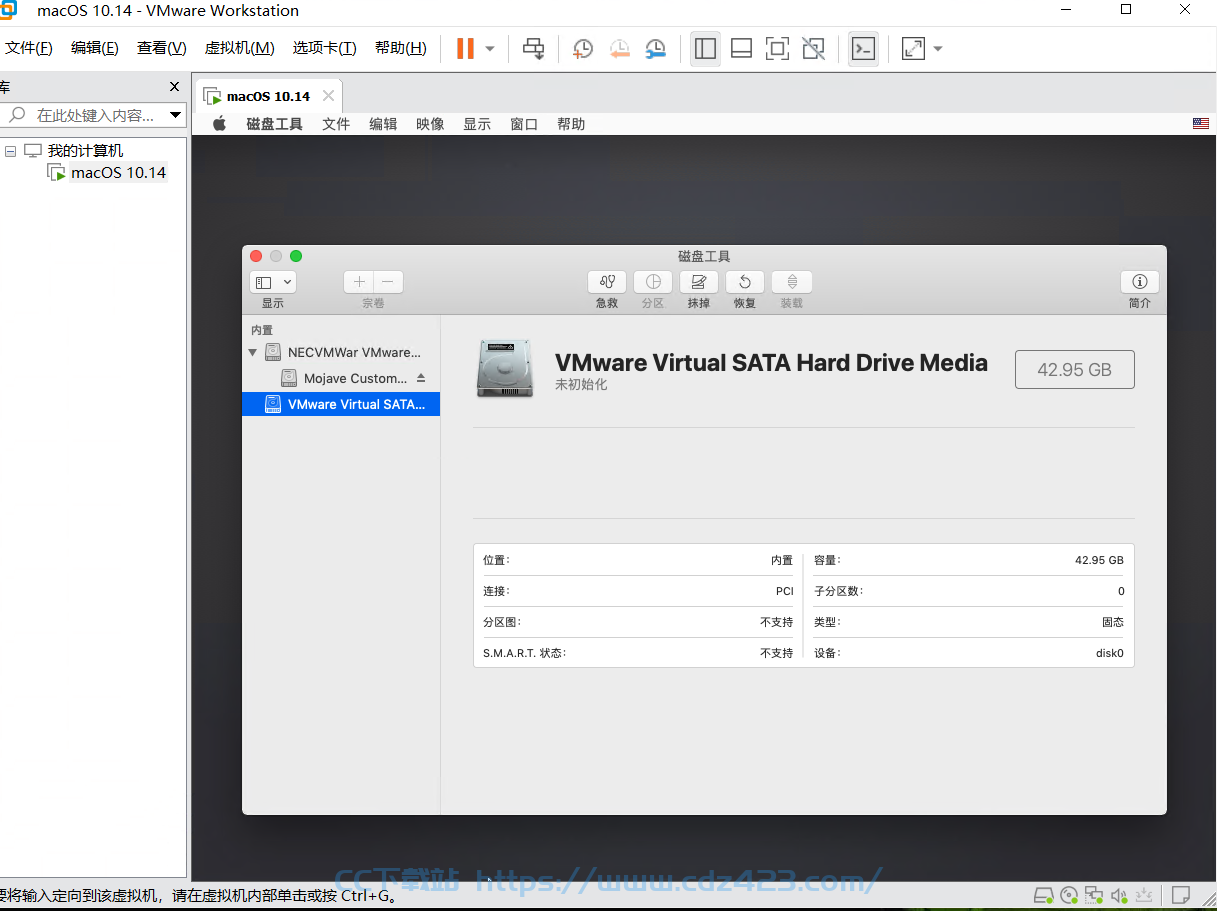Close the macOS 10.14 tab
The width and height of the screenshot is (1217, 911).
tap(328, 96)
